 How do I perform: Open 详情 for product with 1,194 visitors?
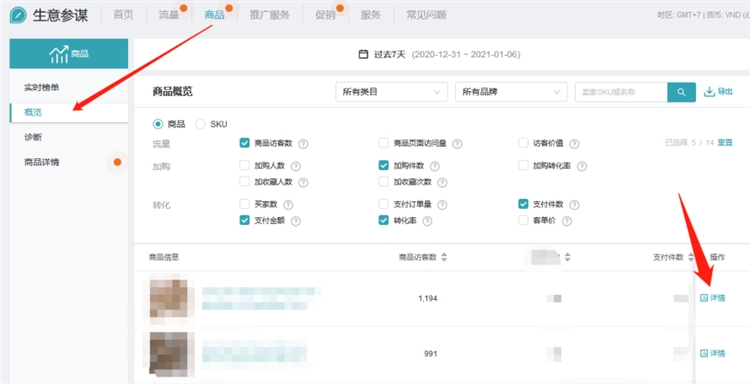(713, 298)
